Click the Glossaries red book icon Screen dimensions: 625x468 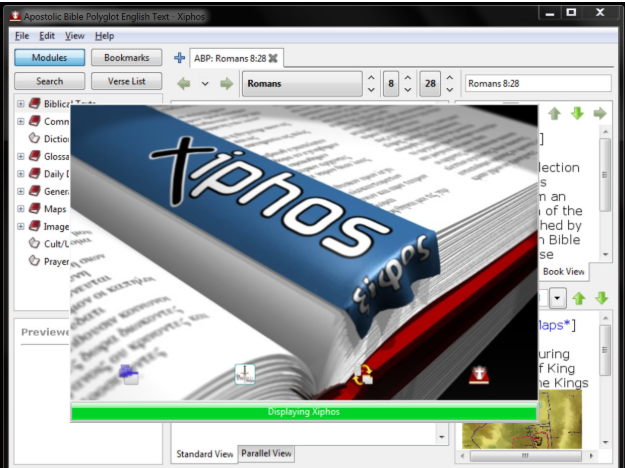click(35, 156)
